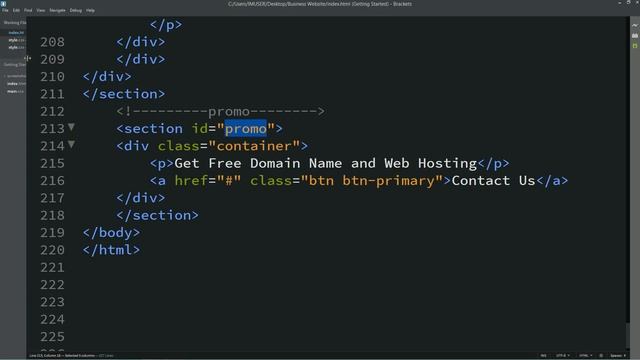
Task: Click the vertical scrollbar thumb of the editor
Action: [628, 336]
